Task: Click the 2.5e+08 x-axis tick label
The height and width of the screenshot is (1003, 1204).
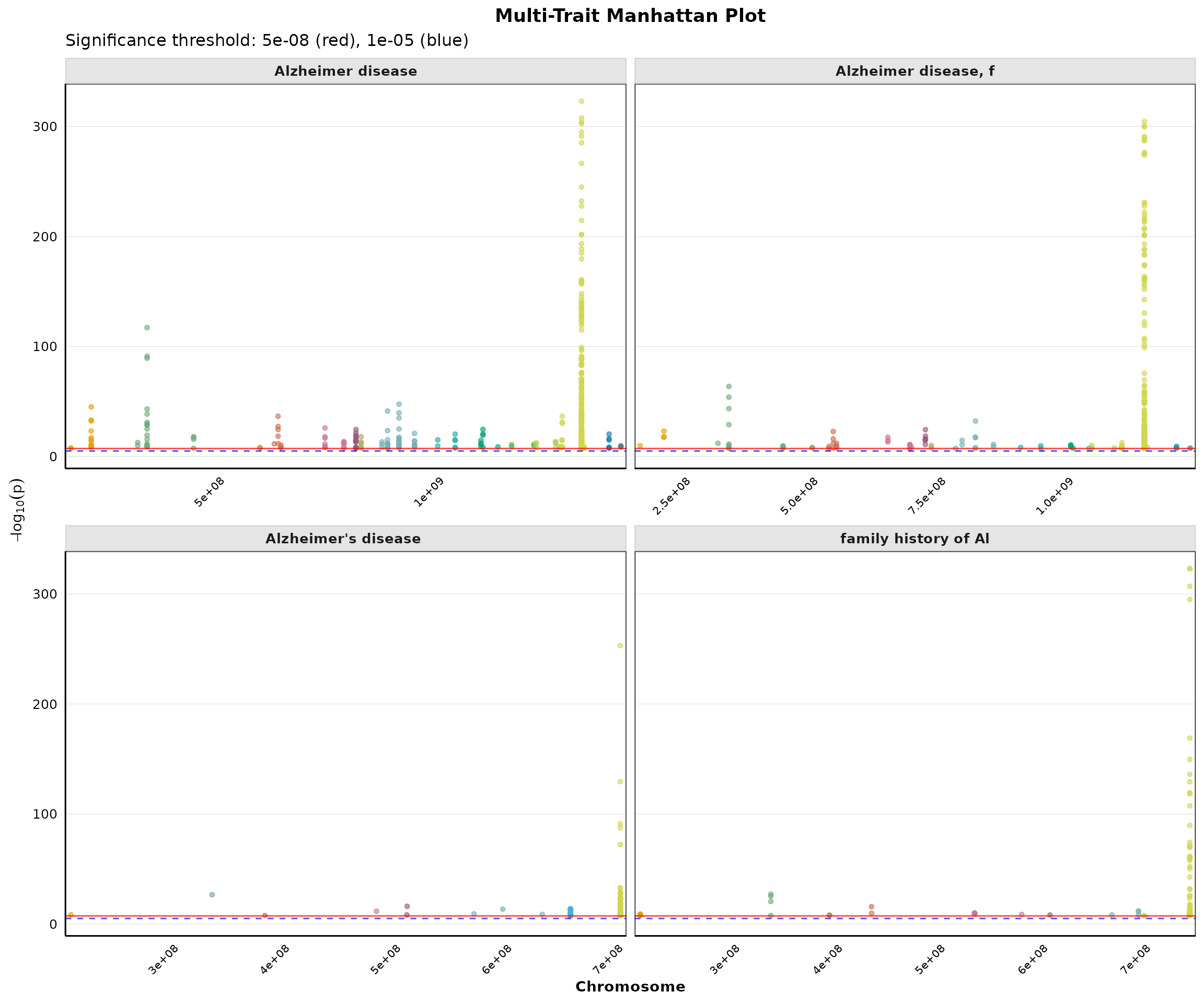Action: [x=672, y=496]
